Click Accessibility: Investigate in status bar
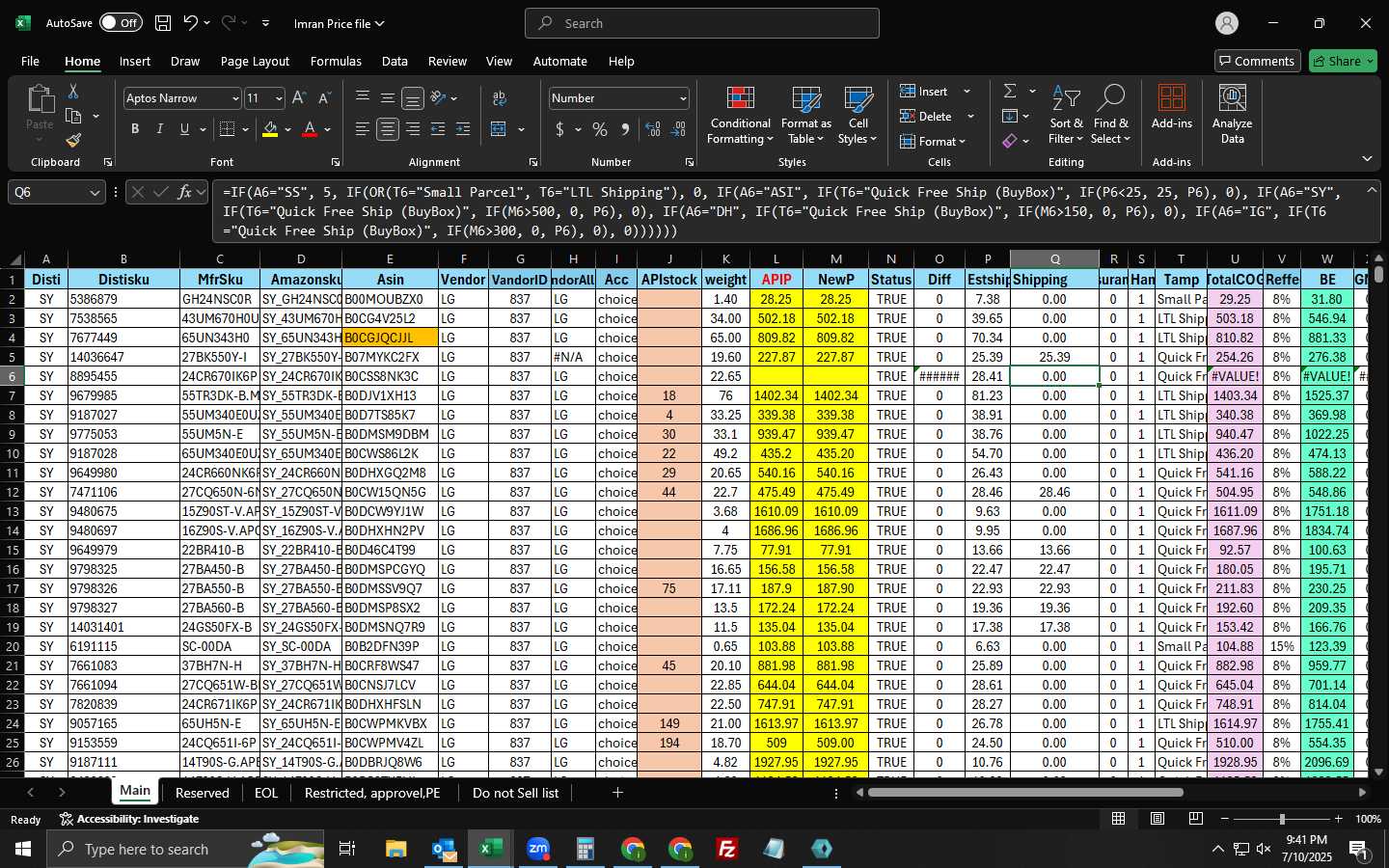1389x868 pixels. (x=129, y=819)
